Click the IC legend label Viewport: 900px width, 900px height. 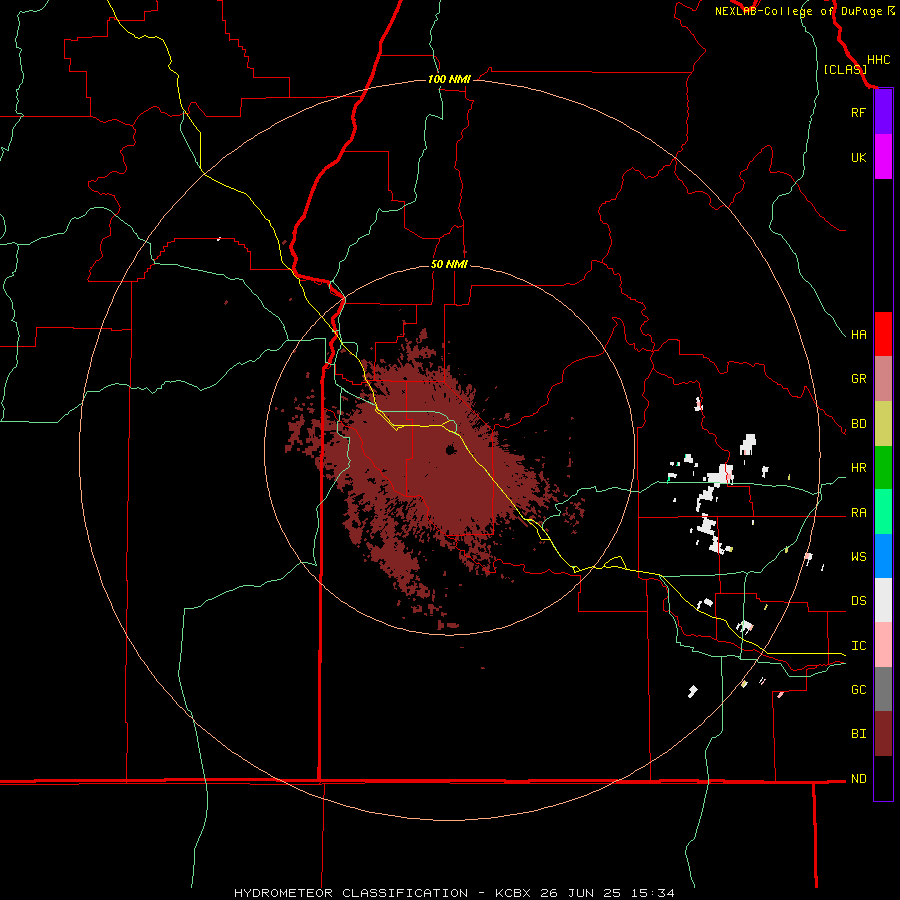pos(858,646)
